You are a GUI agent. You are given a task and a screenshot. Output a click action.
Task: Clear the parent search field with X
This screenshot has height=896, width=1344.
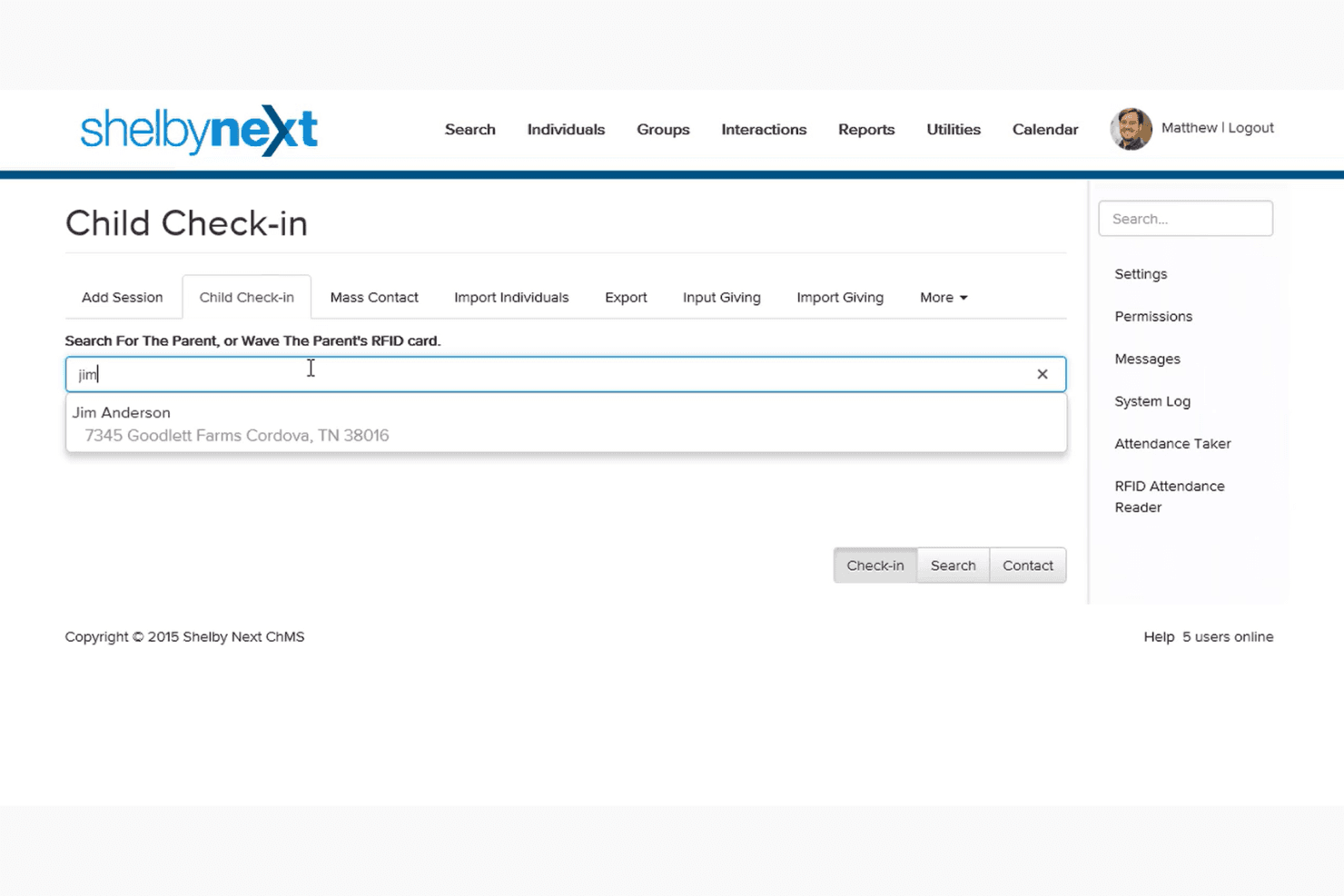point(1043,374)
